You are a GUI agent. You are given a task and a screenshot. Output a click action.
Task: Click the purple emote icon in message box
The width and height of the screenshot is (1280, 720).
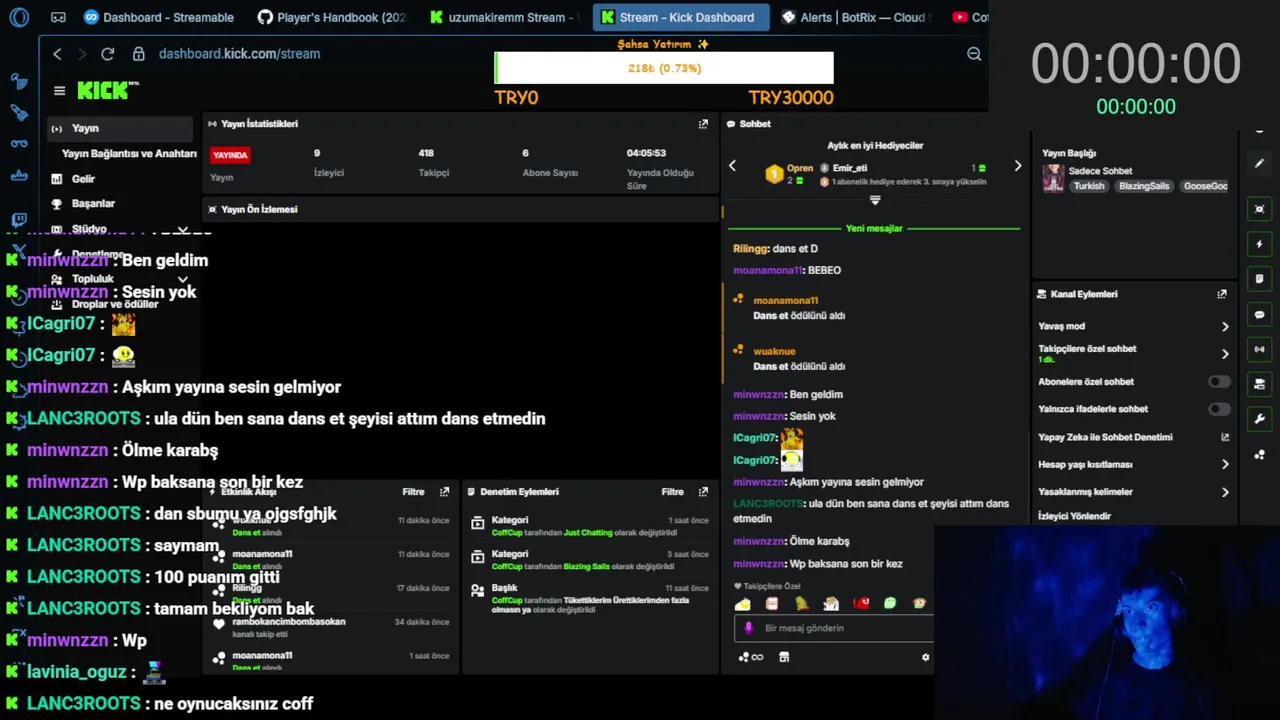(749, 628)
